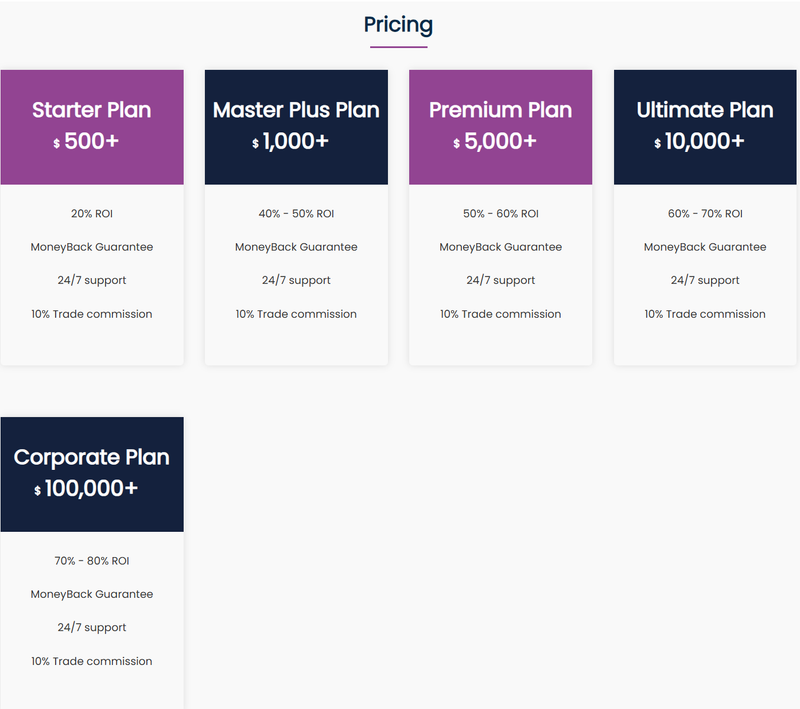Click the 50% - 60% ROI text
Screen dimensions: 800x709
point(501,214)
